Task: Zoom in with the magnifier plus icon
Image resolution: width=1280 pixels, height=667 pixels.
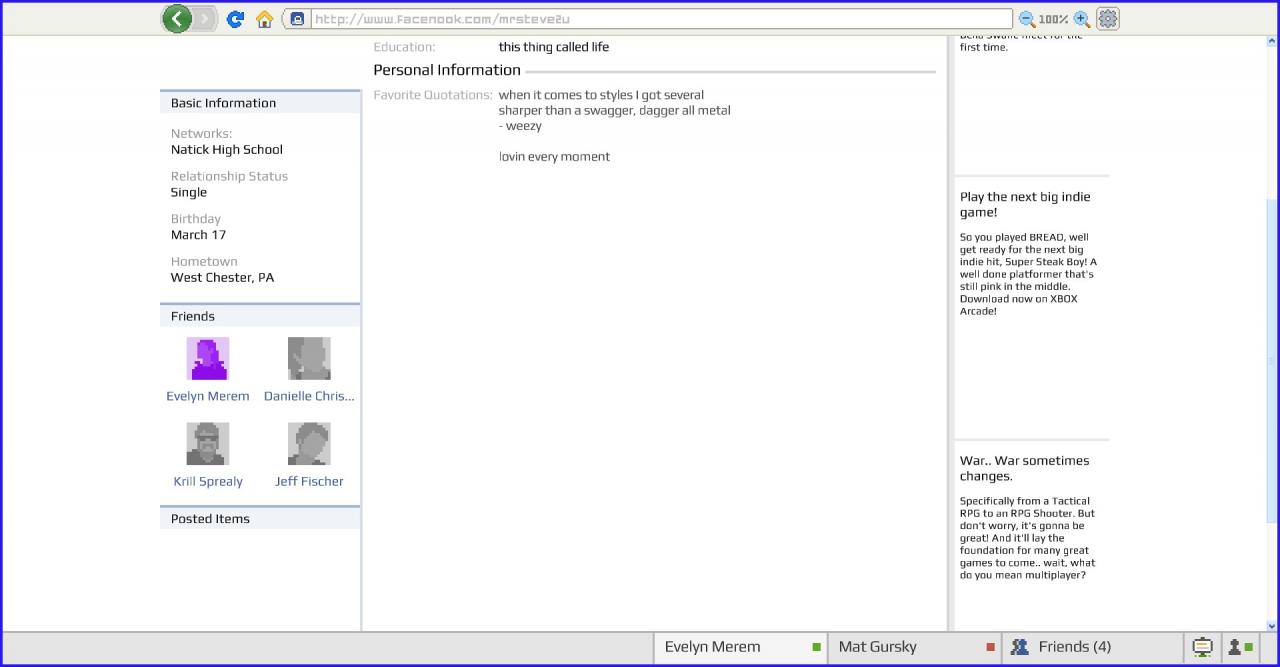Action: coord(1082,19)
